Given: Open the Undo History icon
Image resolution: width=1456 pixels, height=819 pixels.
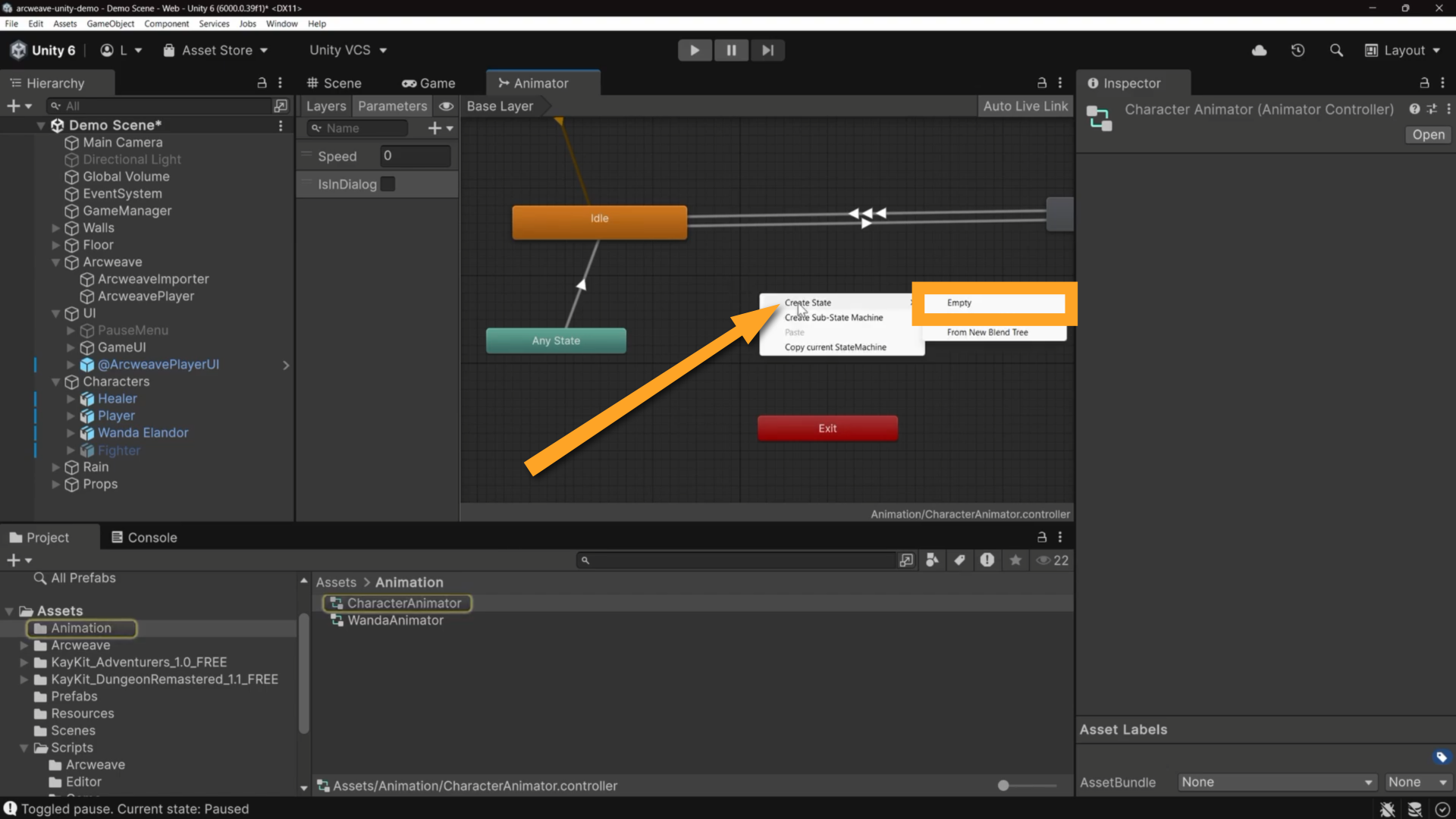Looking at the screenshot, I should [1298, 50].
